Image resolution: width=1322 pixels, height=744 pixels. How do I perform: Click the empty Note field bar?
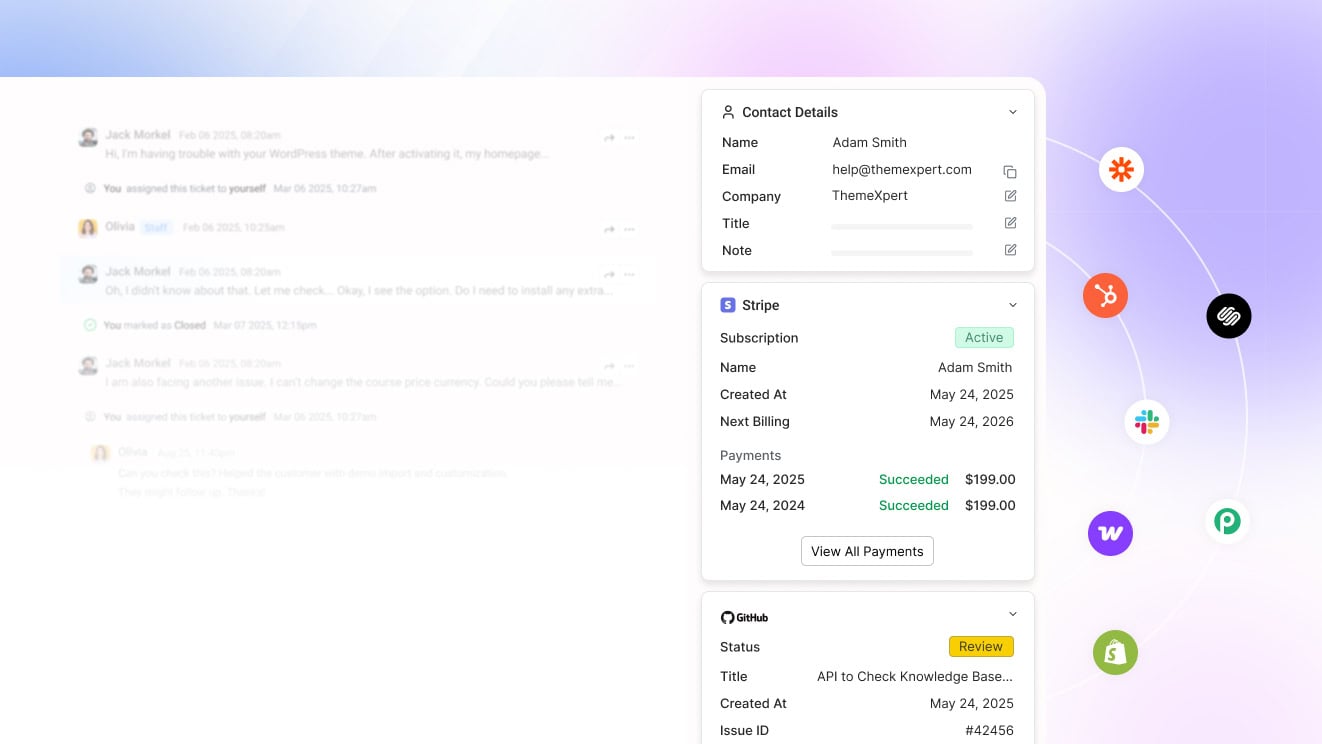(x=900, y=251)
